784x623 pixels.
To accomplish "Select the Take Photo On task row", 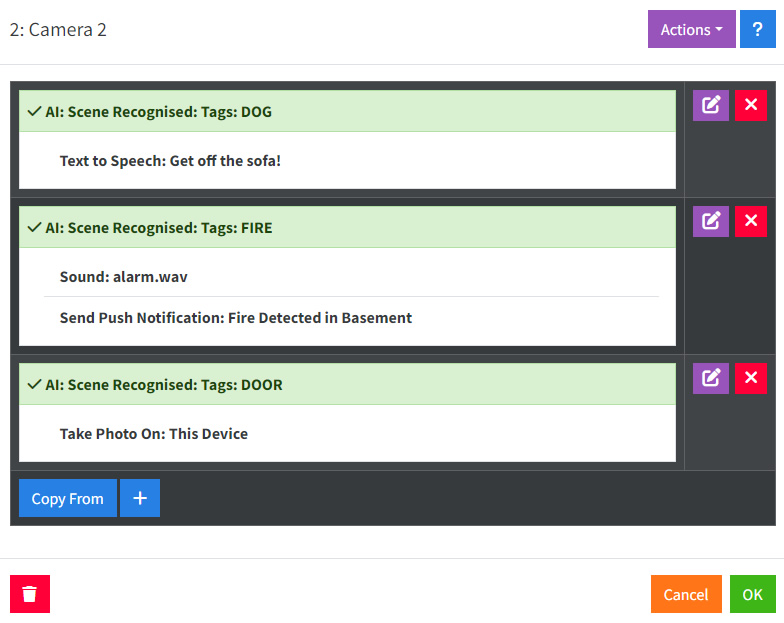I will point(153,434).
